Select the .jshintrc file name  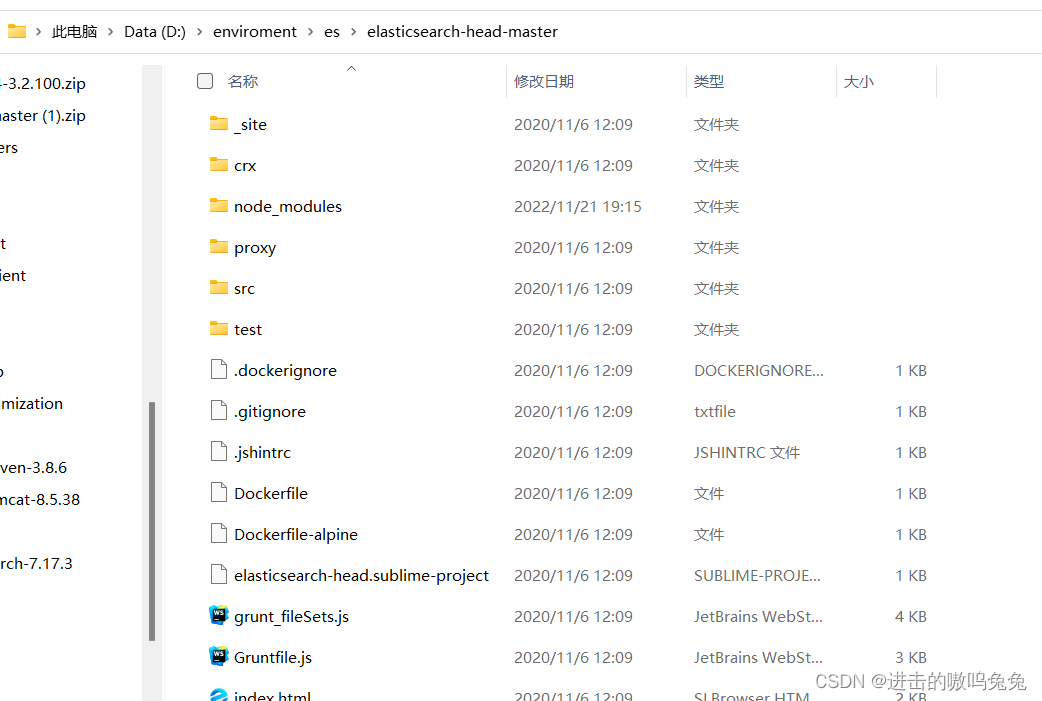coord(262,452)
